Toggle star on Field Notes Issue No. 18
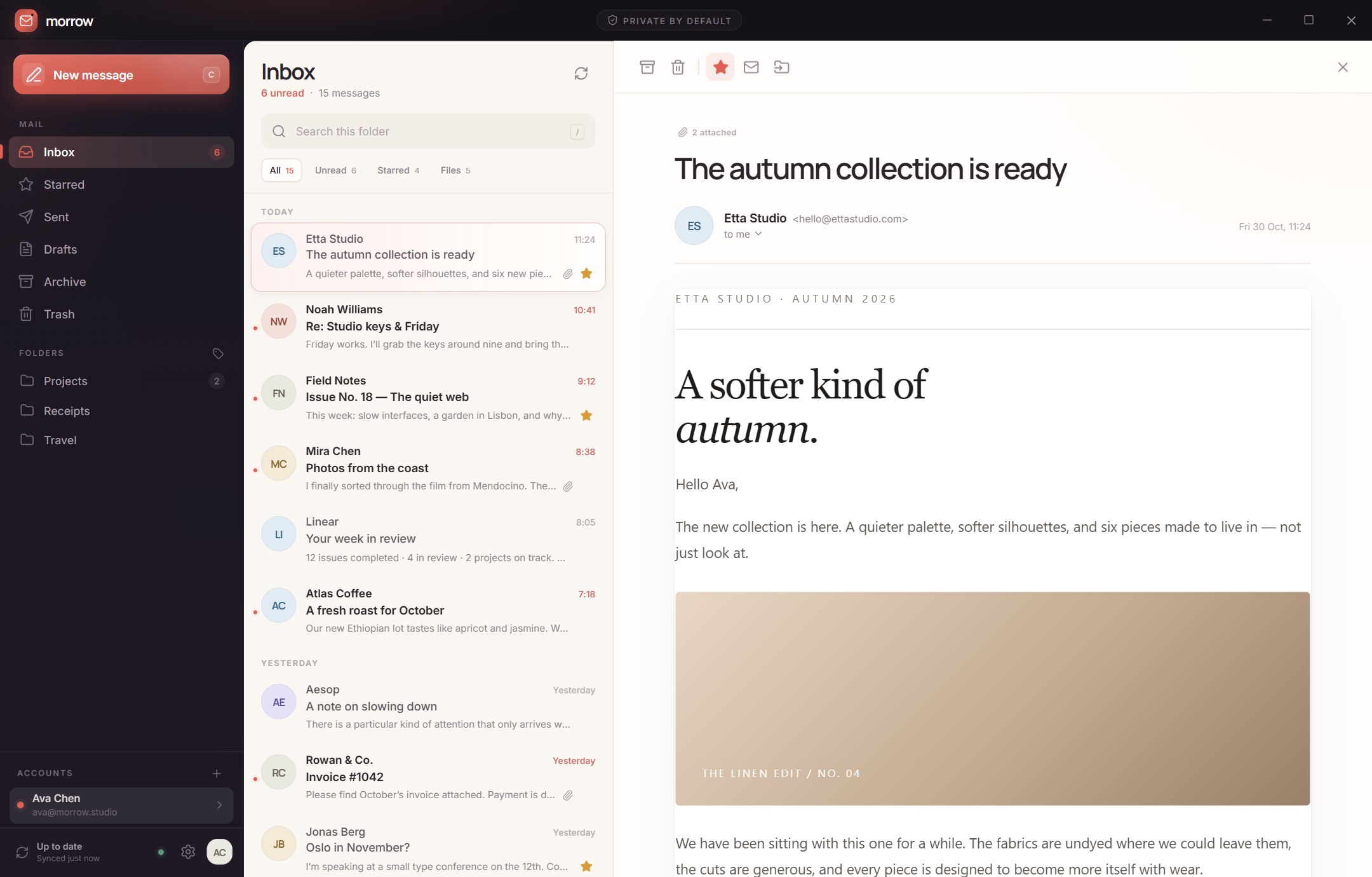1372x877 pixels. (586, 416)
